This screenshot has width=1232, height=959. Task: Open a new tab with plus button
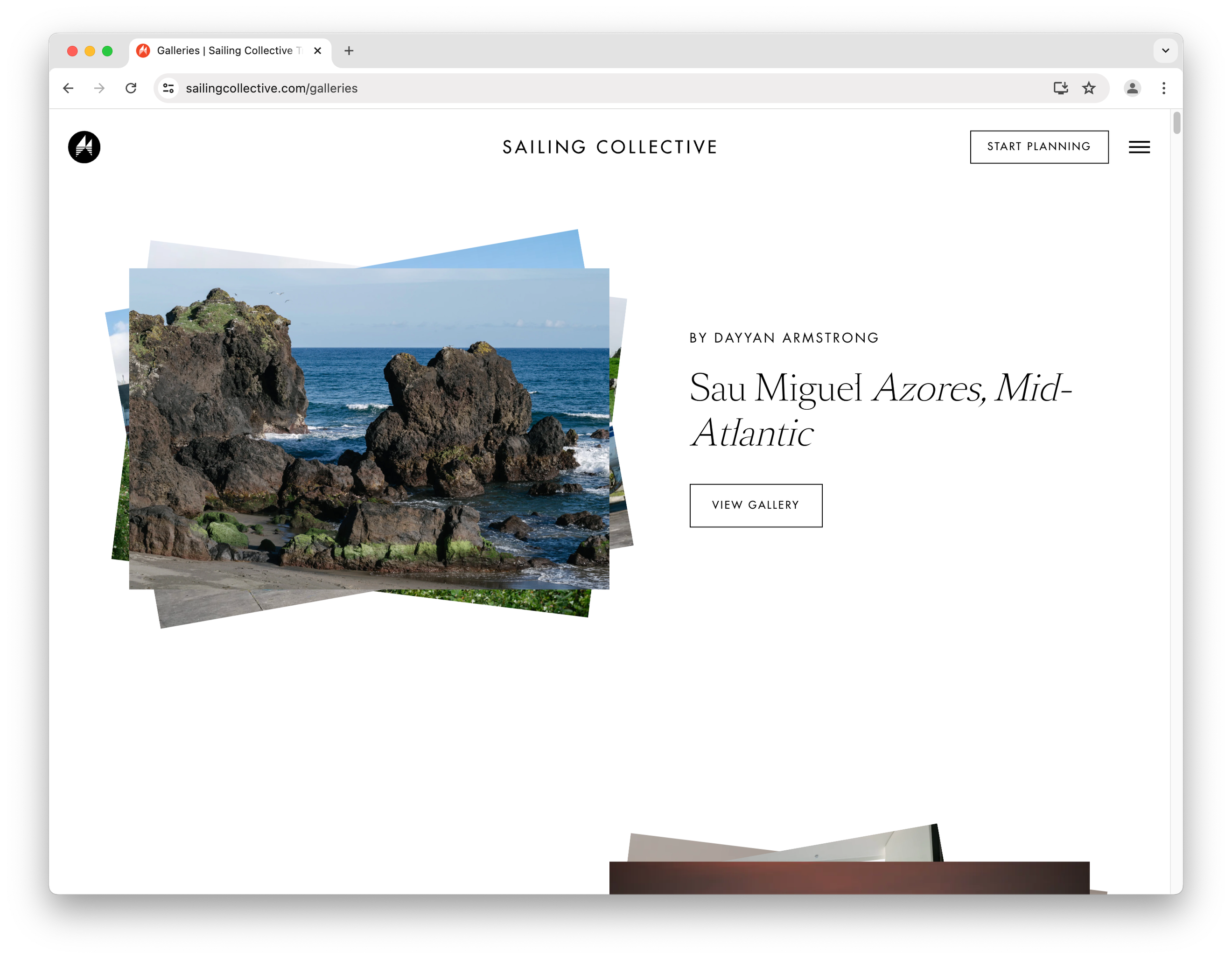tap(349, 51)
